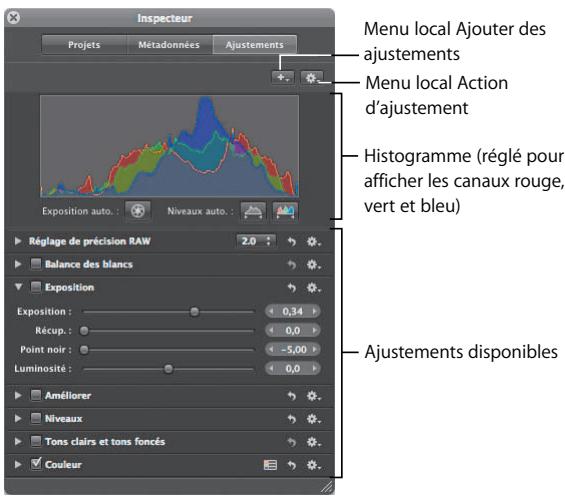Open gear menu for Couleur
The height and width of the screenshot is (498, 565).
(313, 465)
